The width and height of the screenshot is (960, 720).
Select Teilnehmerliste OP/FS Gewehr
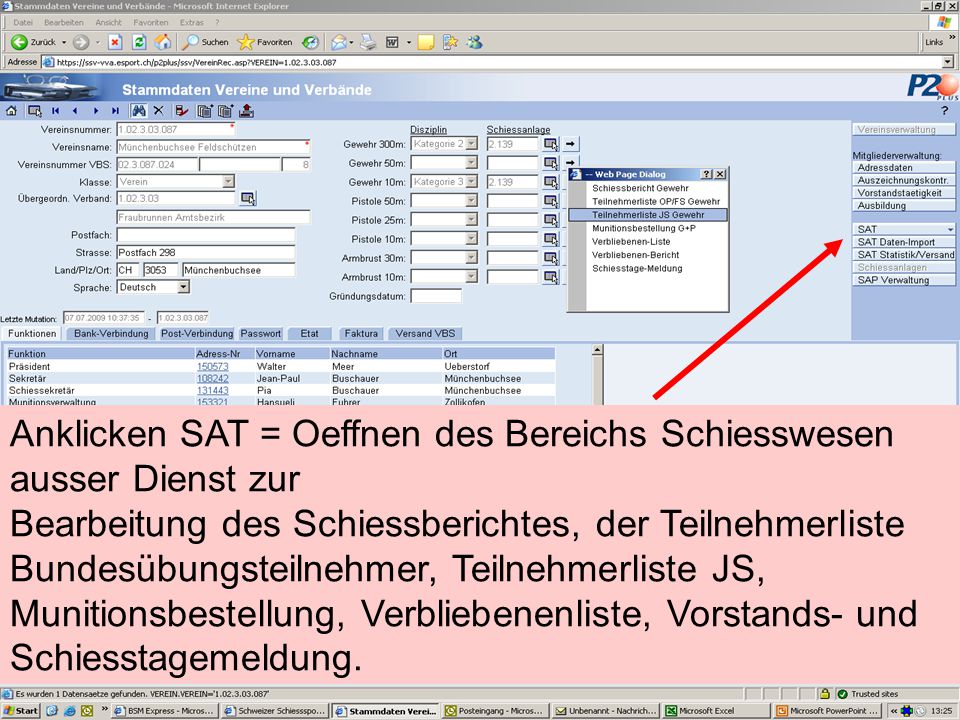(656, 201)
